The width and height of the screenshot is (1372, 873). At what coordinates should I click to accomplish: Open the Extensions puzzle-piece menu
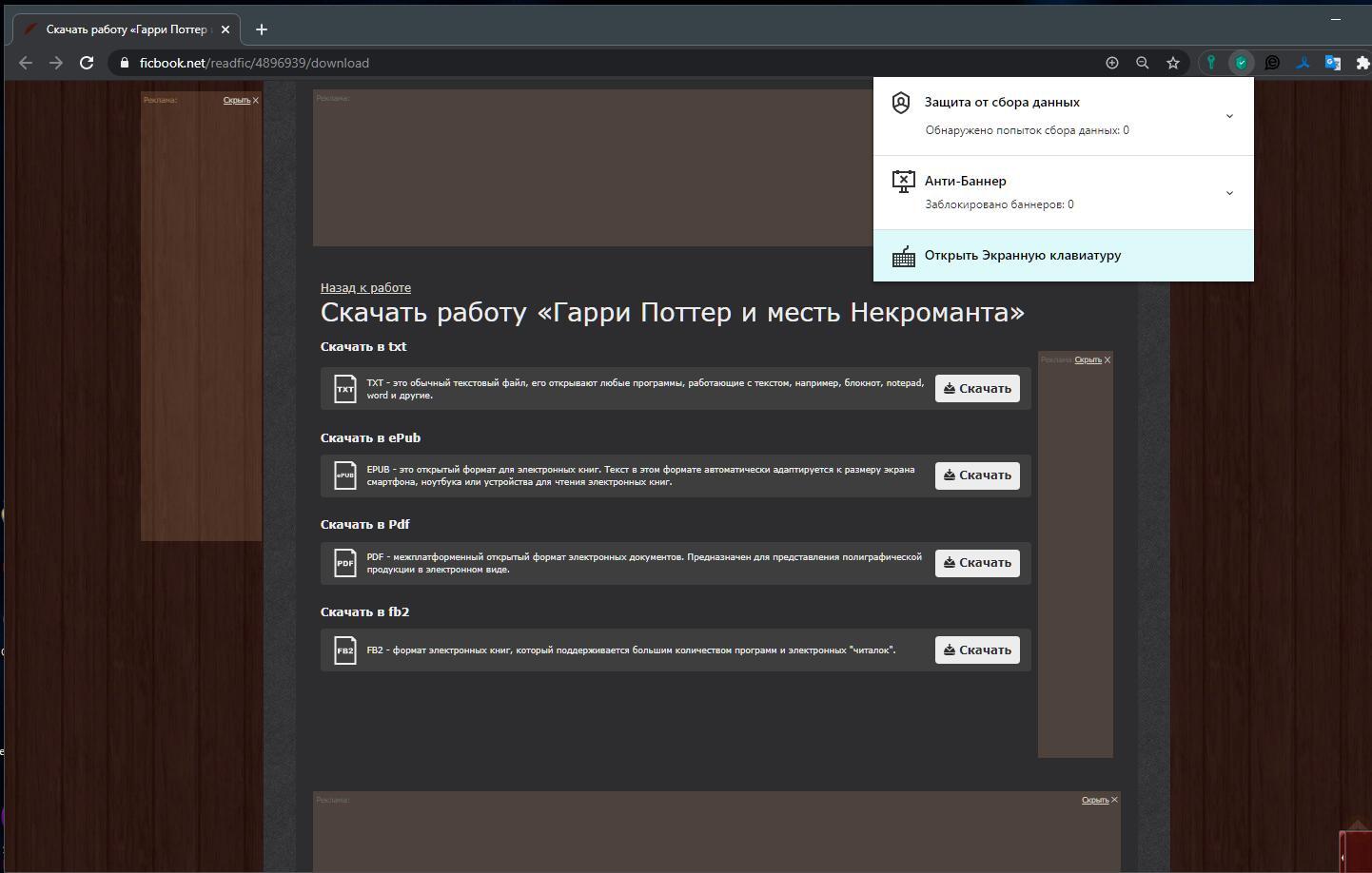point(1362,63)
